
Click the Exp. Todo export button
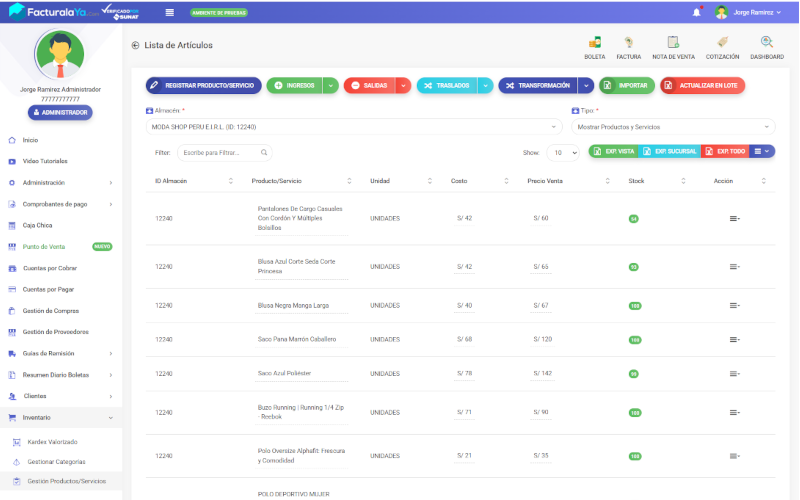(x=725, y=152)
